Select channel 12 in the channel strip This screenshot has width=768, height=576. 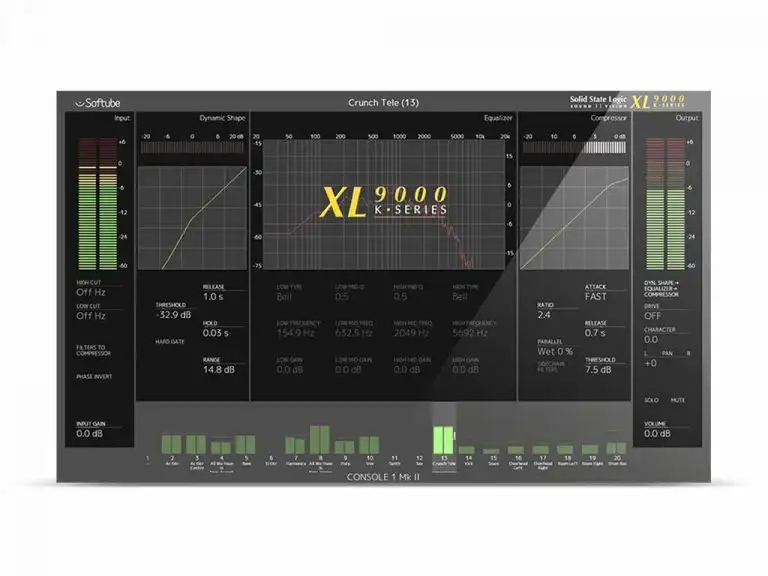click(419, 460)
